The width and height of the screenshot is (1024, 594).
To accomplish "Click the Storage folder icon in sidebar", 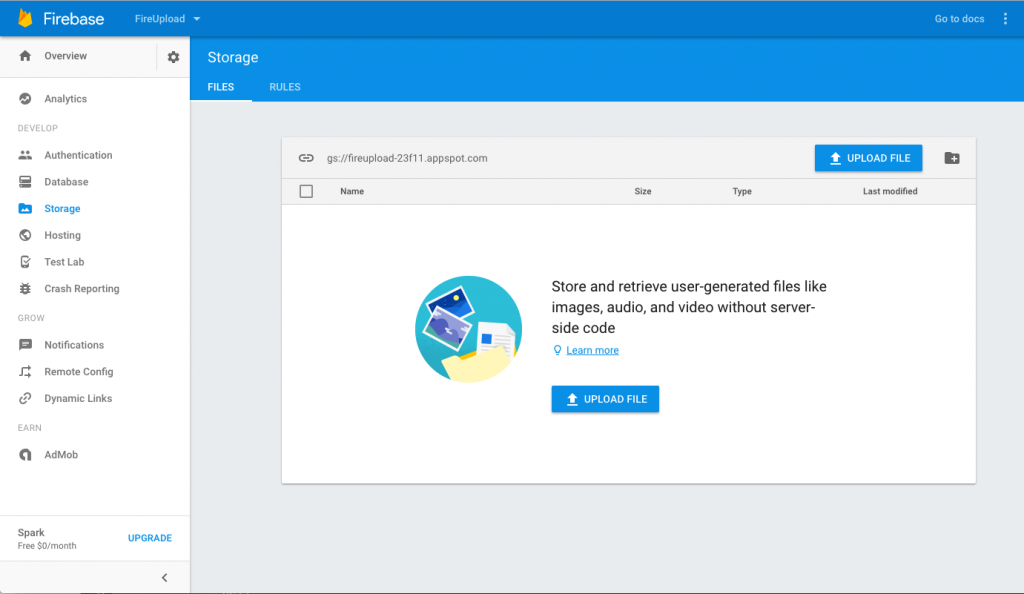I will 25,208.
